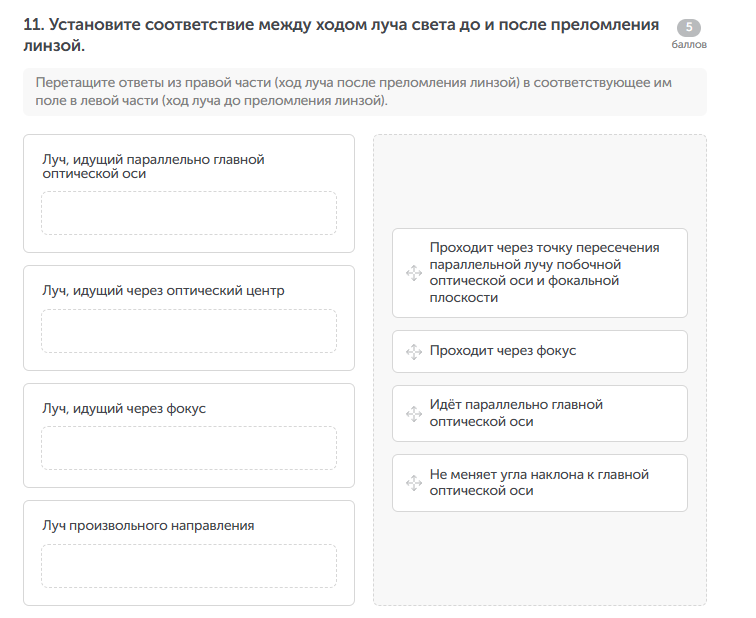The height and width of the screenshot is (618, 756).
Task: Click drag handle icon beside 'Проходит через фокус'
Action: click(x=412, y=352)
